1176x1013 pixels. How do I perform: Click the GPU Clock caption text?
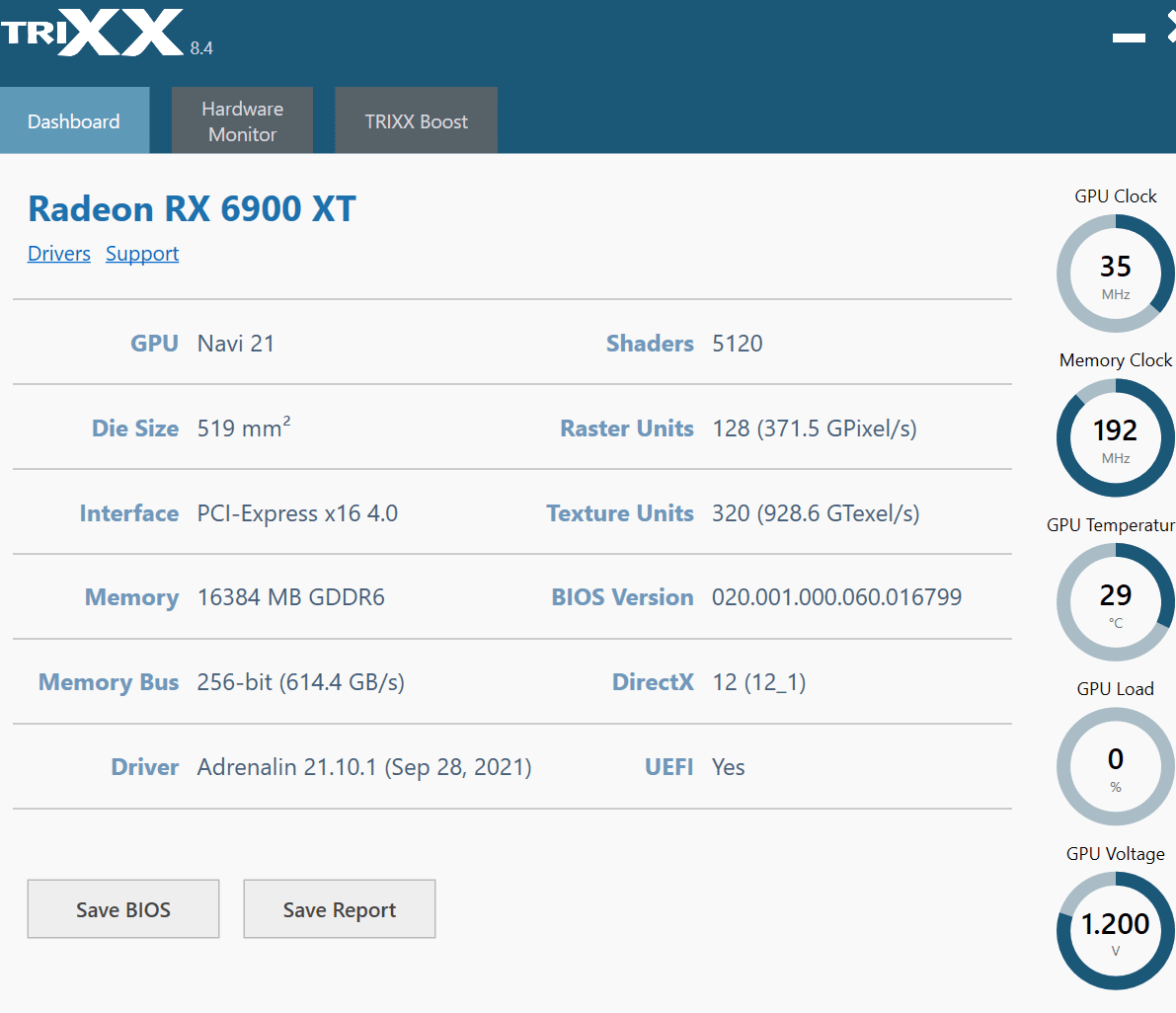[1115, 196]
